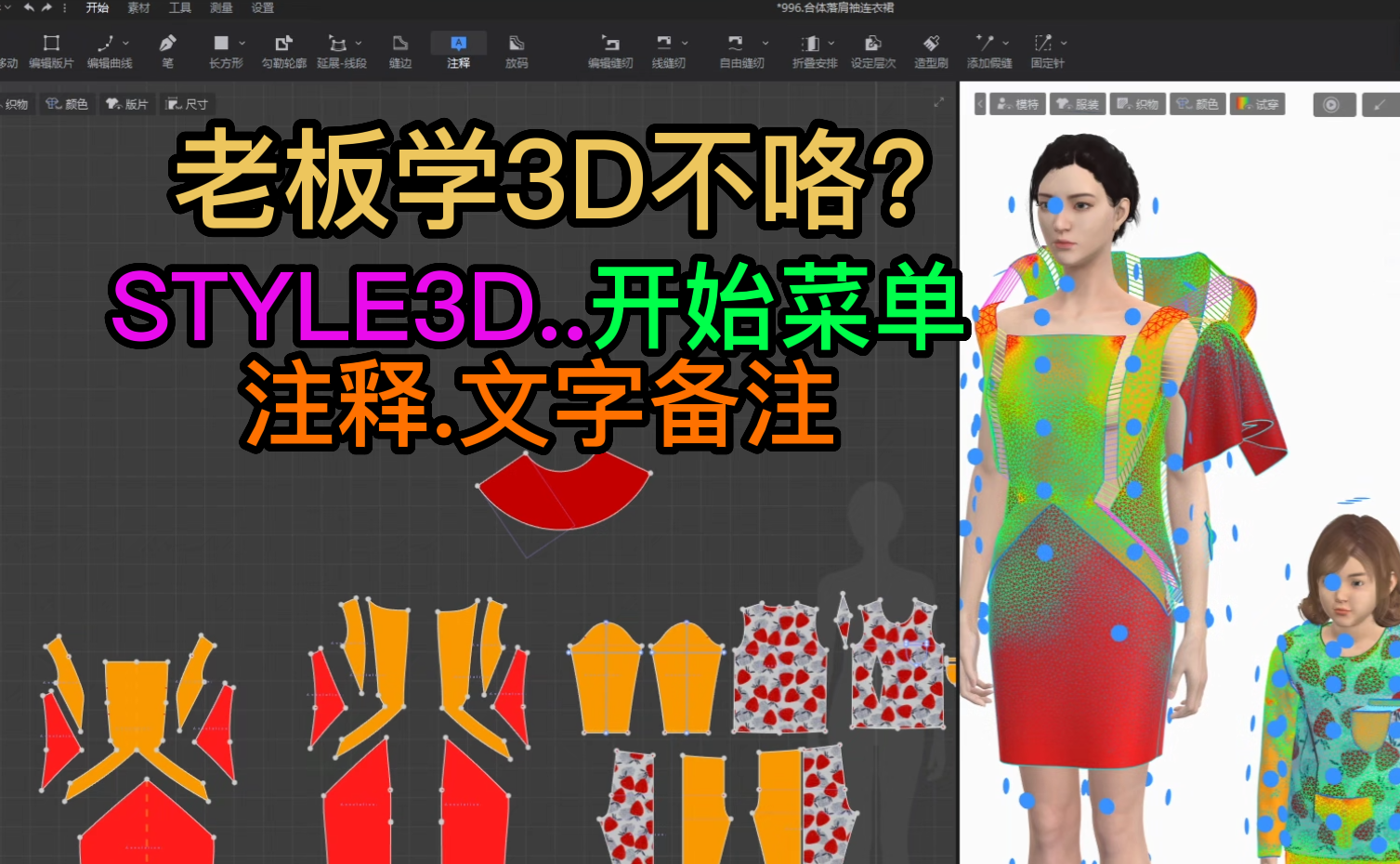1400x864 pixels.
Task: Activate the 注释 annotation tool
Action: pos(459,51)
